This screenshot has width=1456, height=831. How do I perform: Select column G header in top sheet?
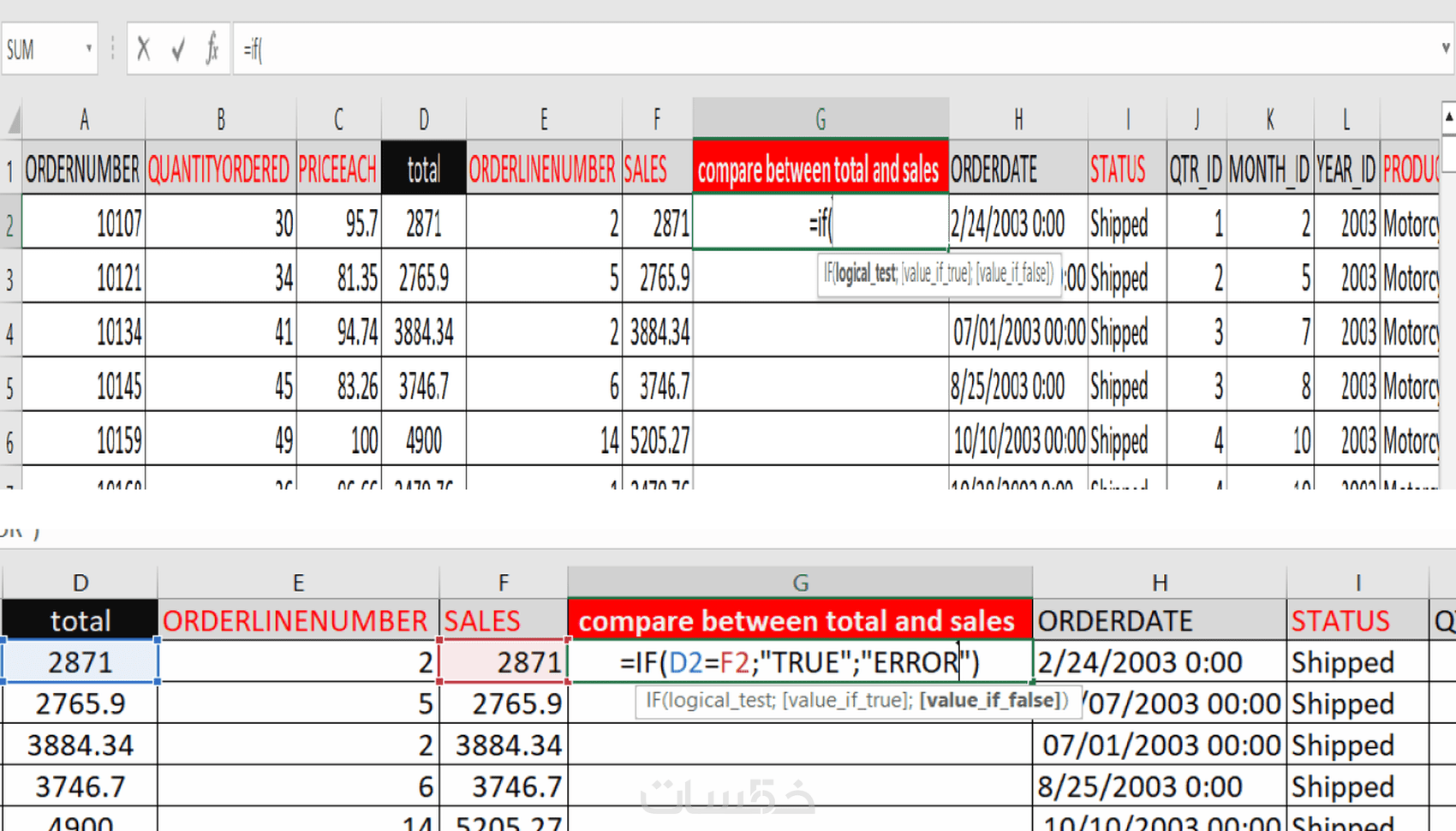(x=820, y=119)
